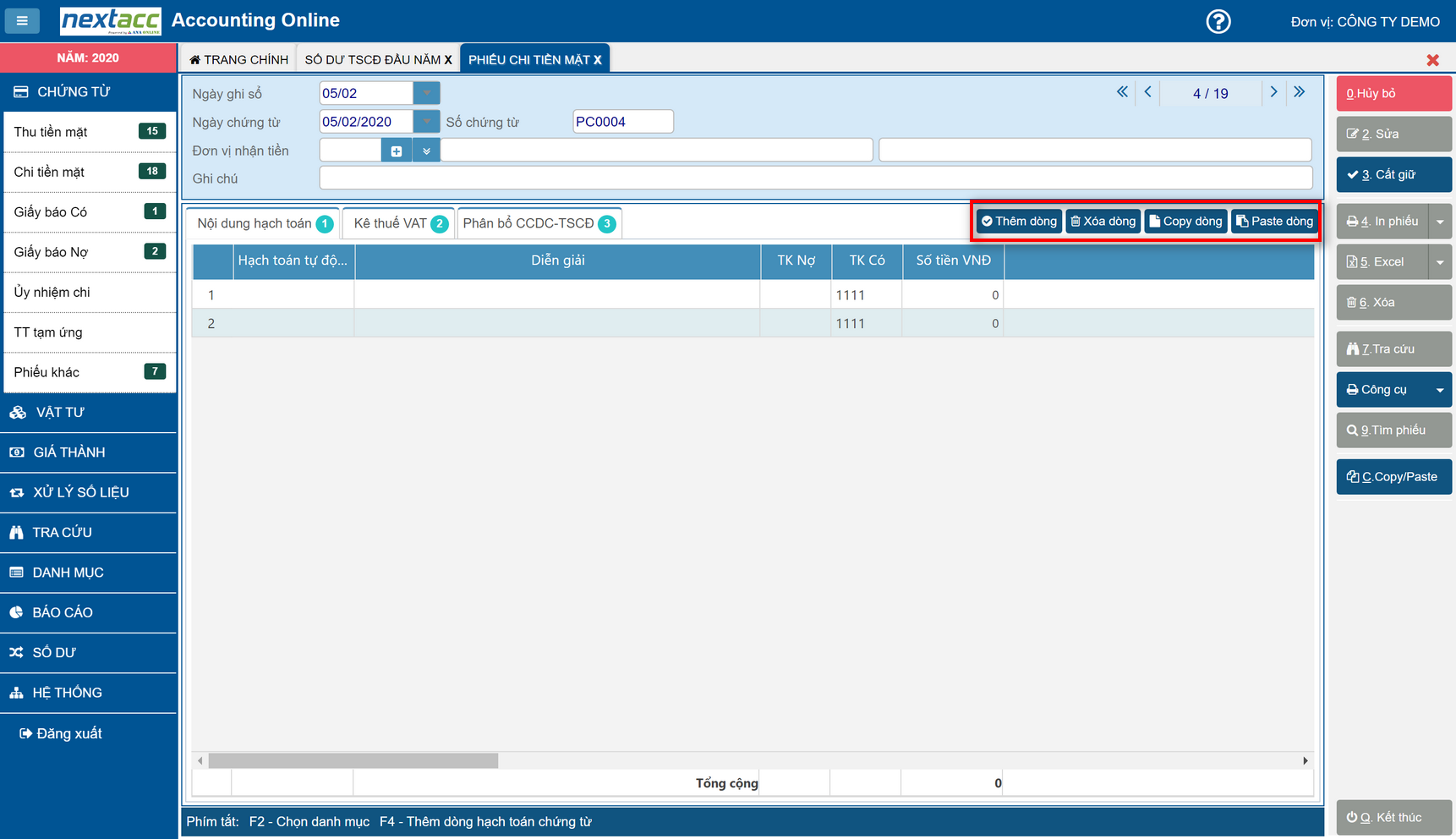This screenshot has height=839, width=1456.
Task: Click the red X close icon
Action: (x=1432, y=60)
